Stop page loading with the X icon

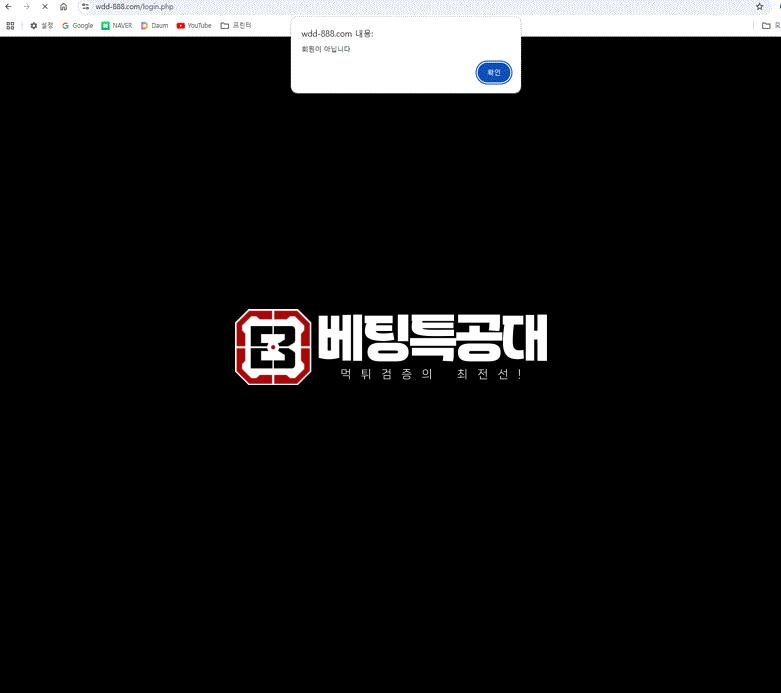point(45,6)
